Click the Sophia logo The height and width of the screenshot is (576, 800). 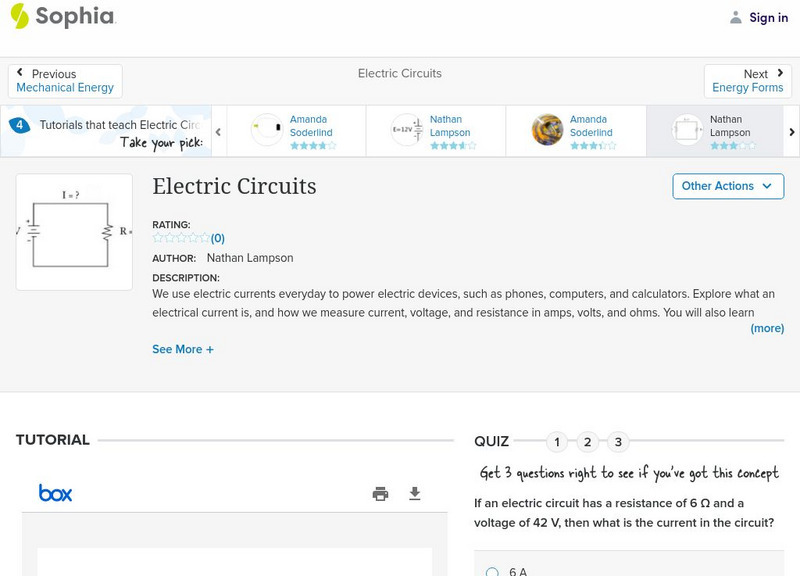click(x=62, y=17)
